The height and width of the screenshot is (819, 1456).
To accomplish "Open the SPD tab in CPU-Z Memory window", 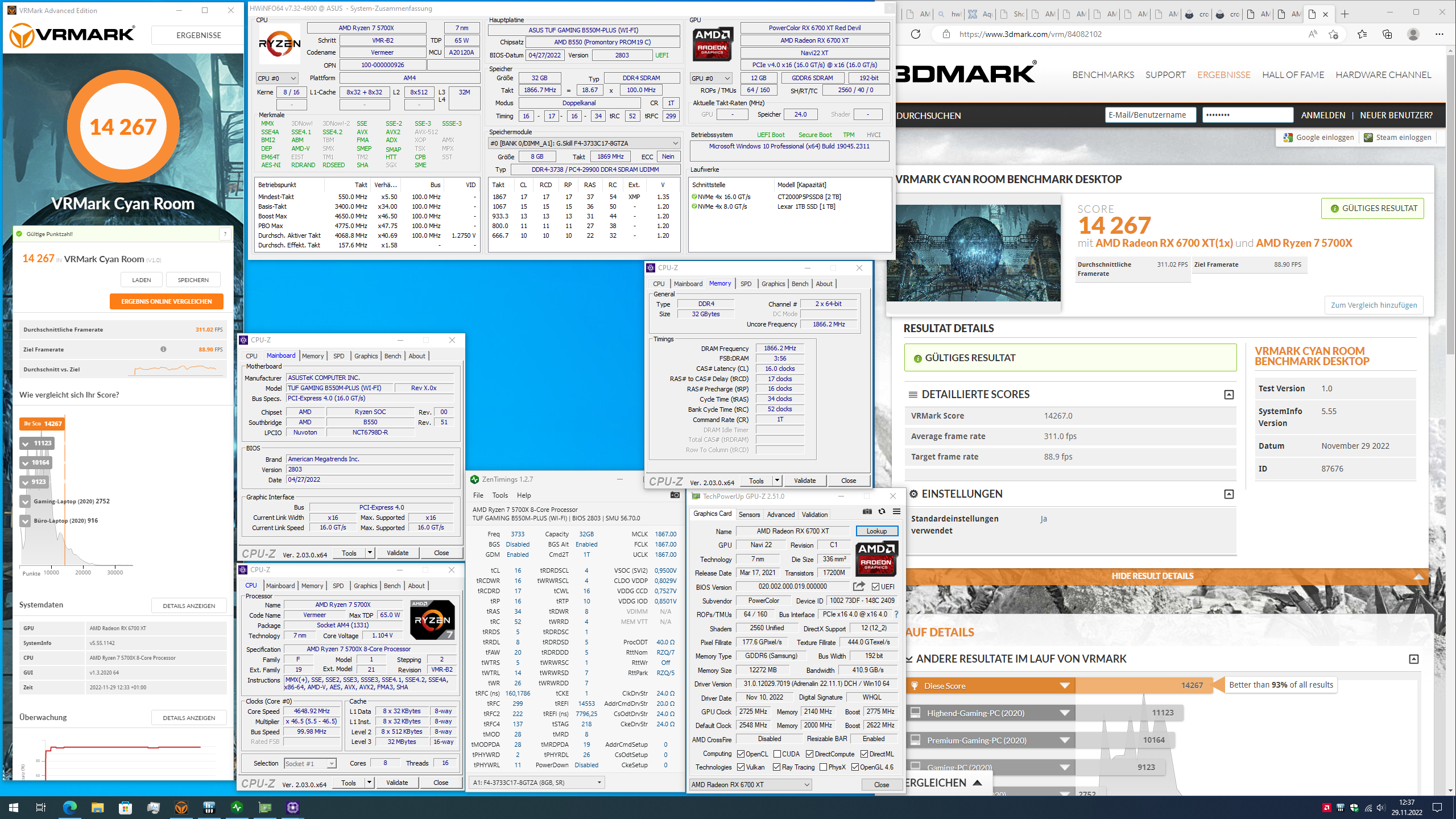I will tap(746, 284).
